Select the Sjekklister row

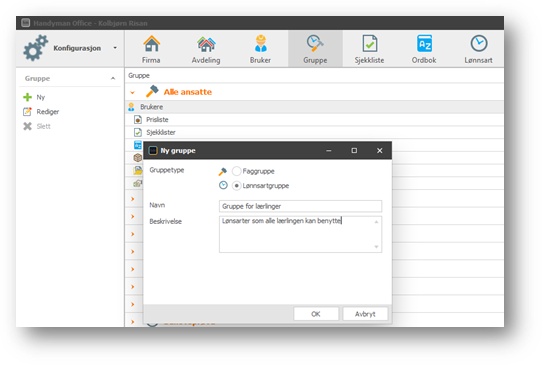pos(314,132)
